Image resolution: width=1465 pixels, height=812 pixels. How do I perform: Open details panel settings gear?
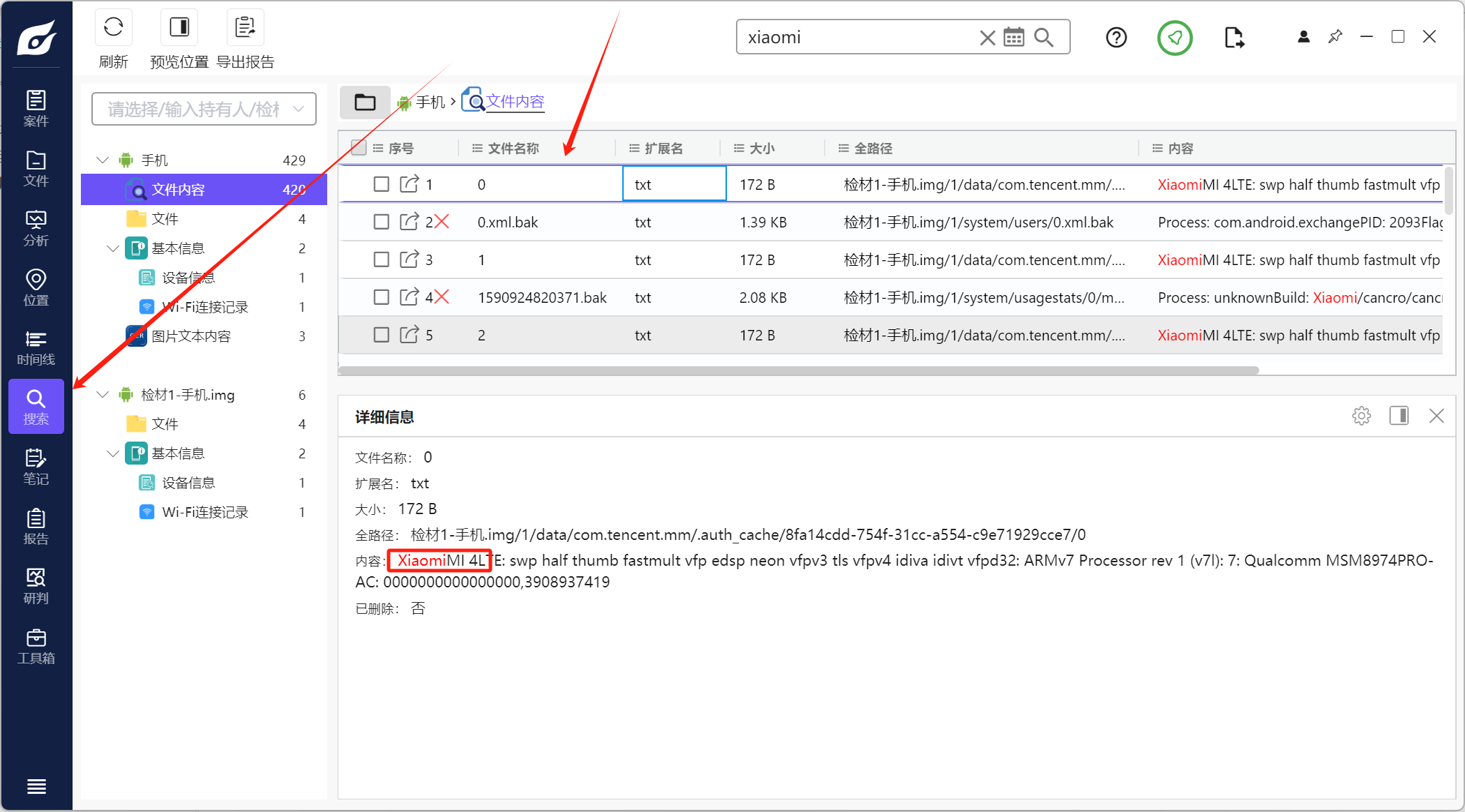[x=1361, y=416]
